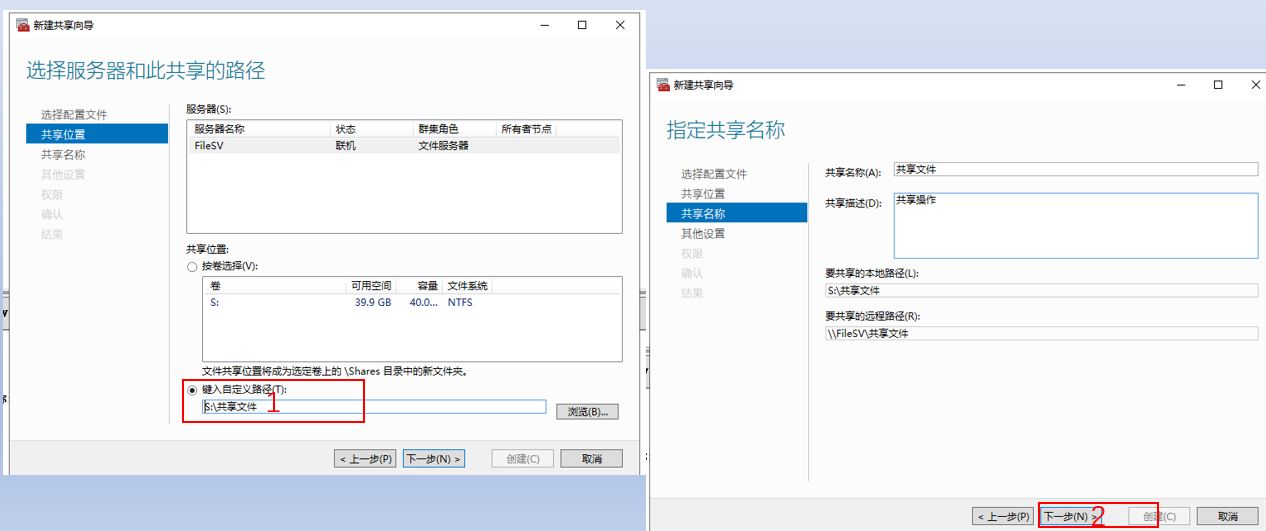
Task: Open 选择配置文件 step in left wizard
Action: (74, 114)
